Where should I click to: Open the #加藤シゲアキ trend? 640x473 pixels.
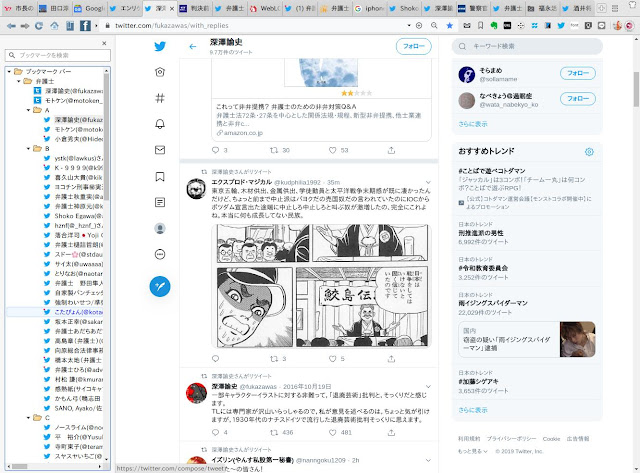coord(478,382)
